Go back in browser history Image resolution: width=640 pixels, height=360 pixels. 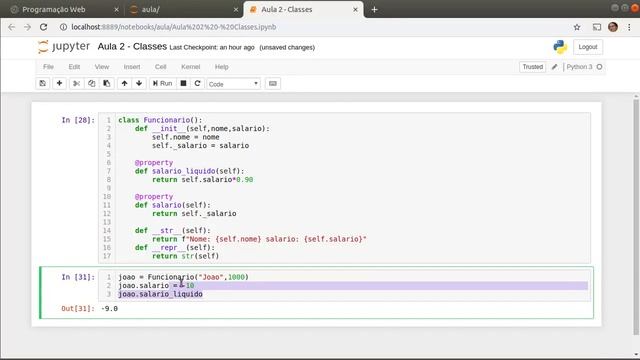click(x=11, y=27)
